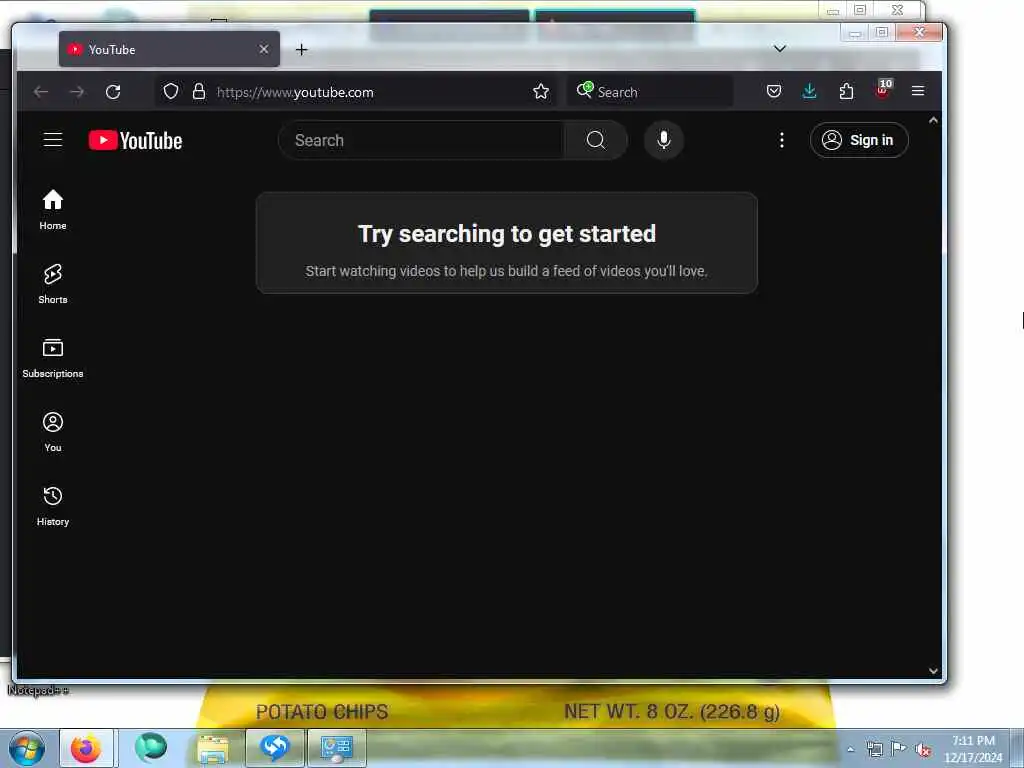Image resolution: width=1024 pixels, height=768 pixels.
Task: Start voice search with microphone icon
Action: pyautogui.click(x=664, y=140)
